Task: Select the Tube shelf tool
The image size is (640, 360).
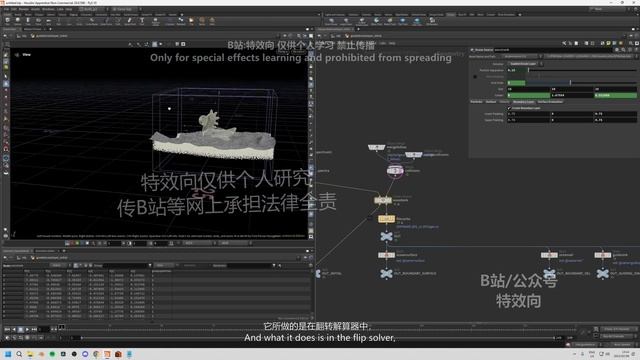Action: [x=28, y=21]
